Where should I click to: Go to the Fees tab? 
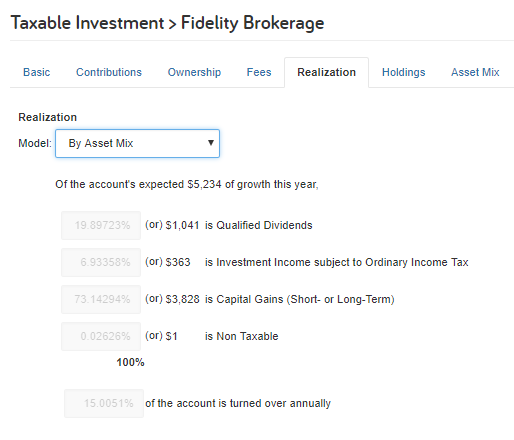(x=259, y=72)
